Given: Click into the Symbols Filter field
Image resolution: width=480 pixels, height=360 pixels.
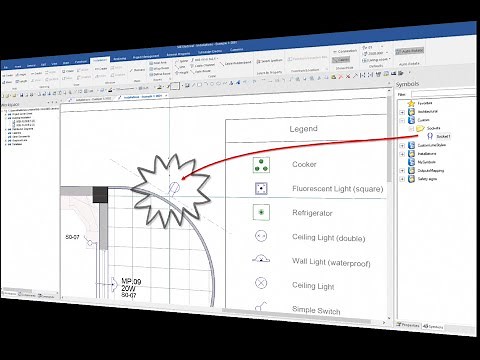Looking at the screenshot, I should [443, 94].
